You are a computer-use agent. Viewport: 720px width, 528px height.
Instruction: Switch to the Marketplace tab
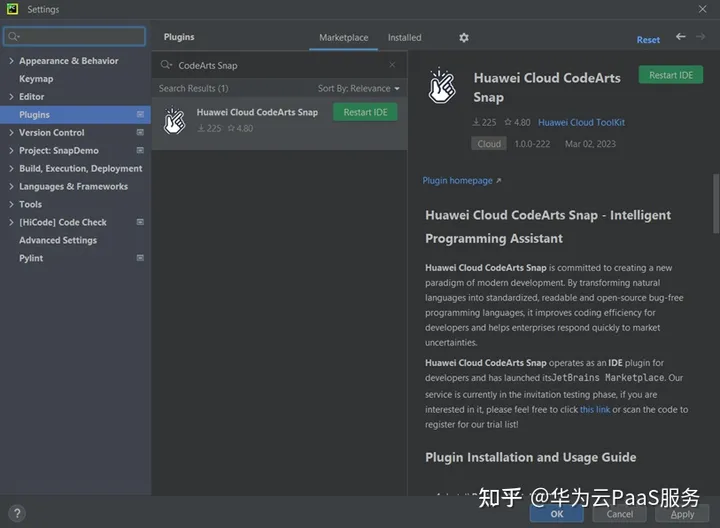point(343,38)
